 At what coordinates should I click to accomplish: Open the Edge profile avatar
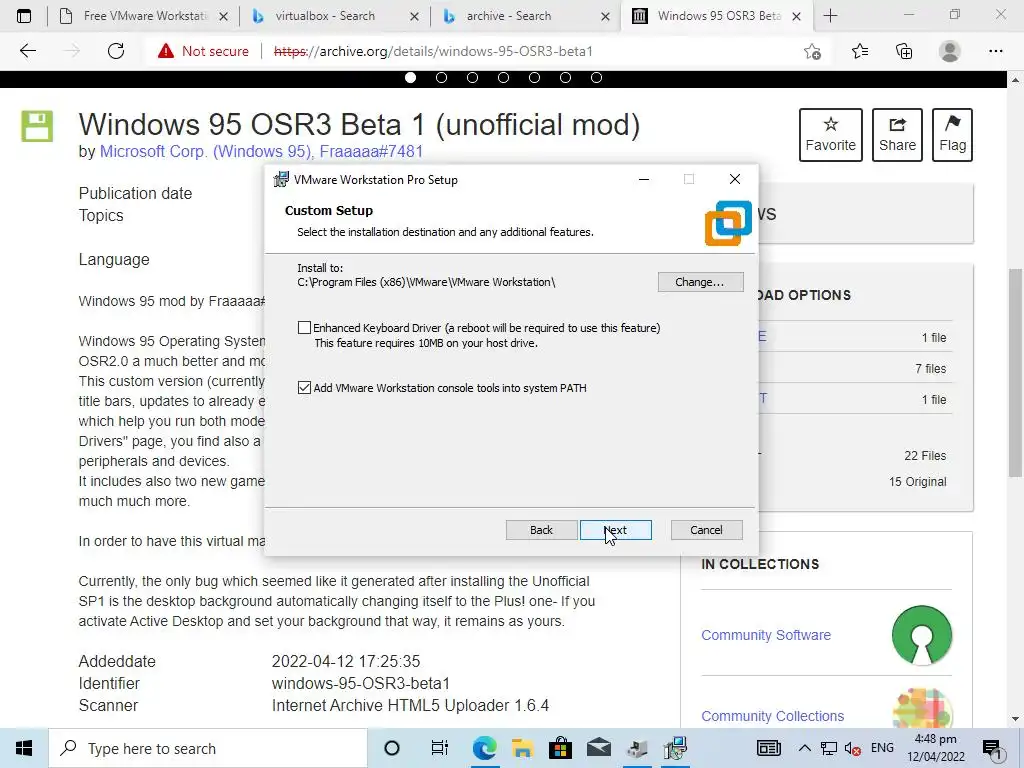[950, 51]
